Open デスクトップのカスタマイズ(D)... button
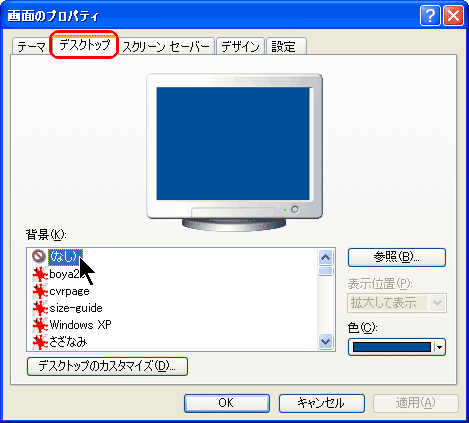469x423 pixels. (x=107, y=366)
